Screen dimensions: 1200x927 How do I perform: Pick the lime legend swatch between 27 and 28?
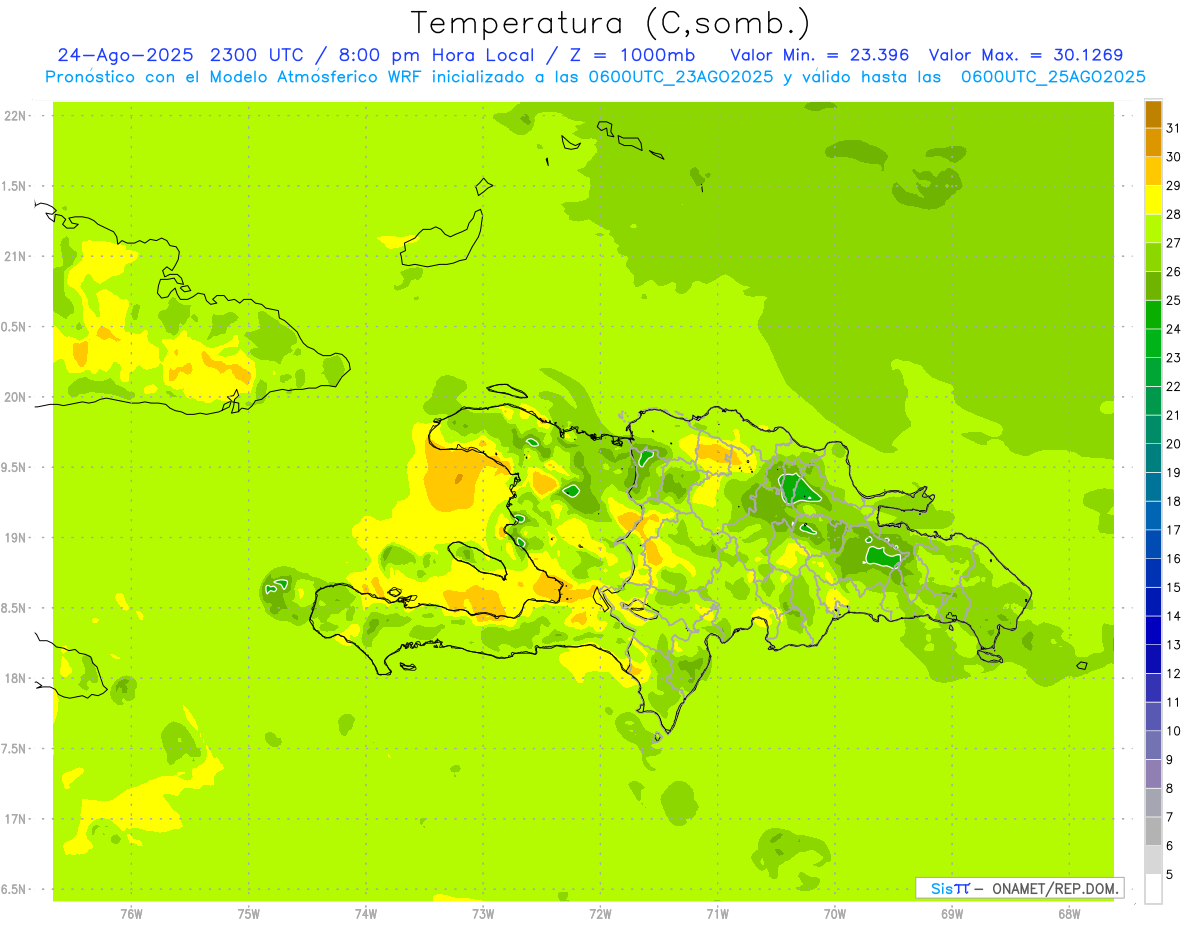click(1153, 228)
